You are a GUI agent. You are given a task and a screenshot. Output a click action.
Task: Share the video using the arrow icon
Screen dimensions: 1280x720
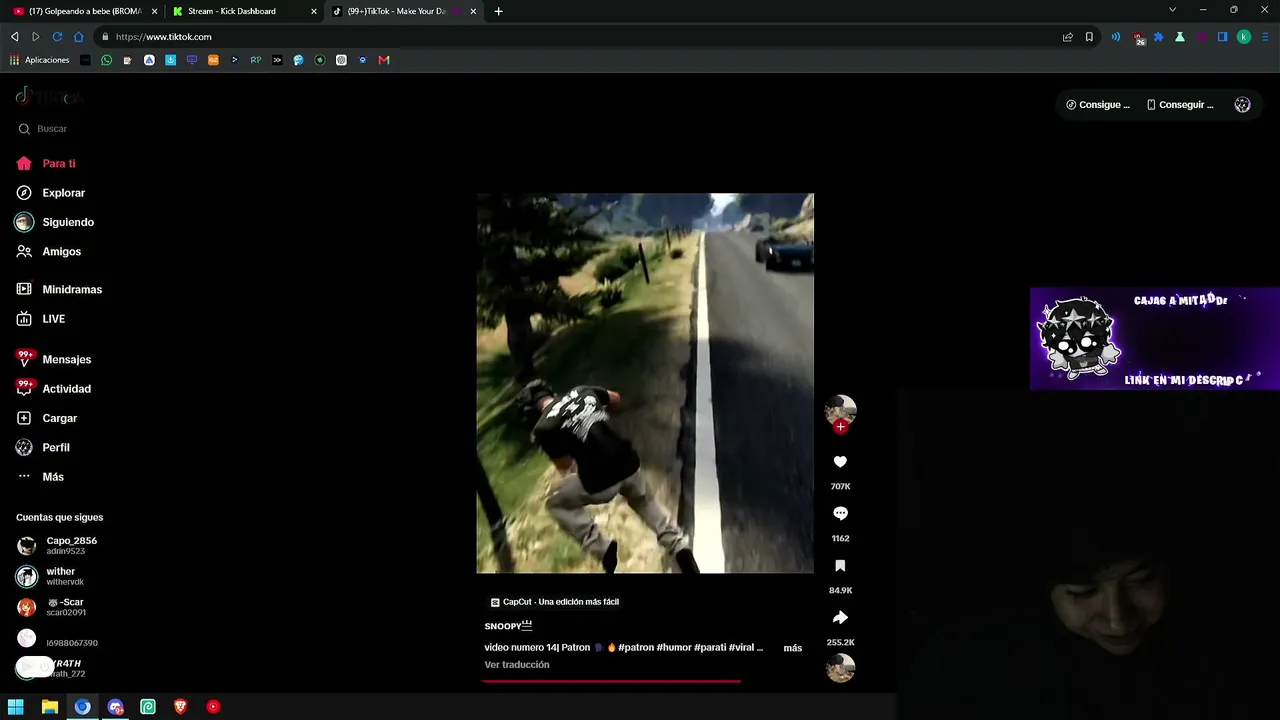840,618
